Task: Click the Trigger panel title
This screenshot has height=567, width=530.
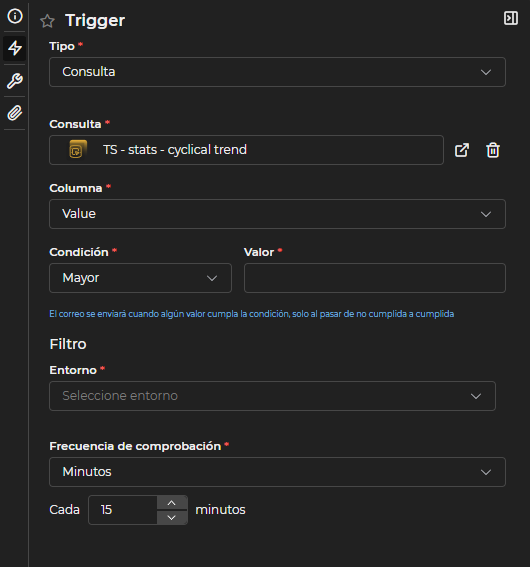Action: pyautogui.click(x=95, y=21)
